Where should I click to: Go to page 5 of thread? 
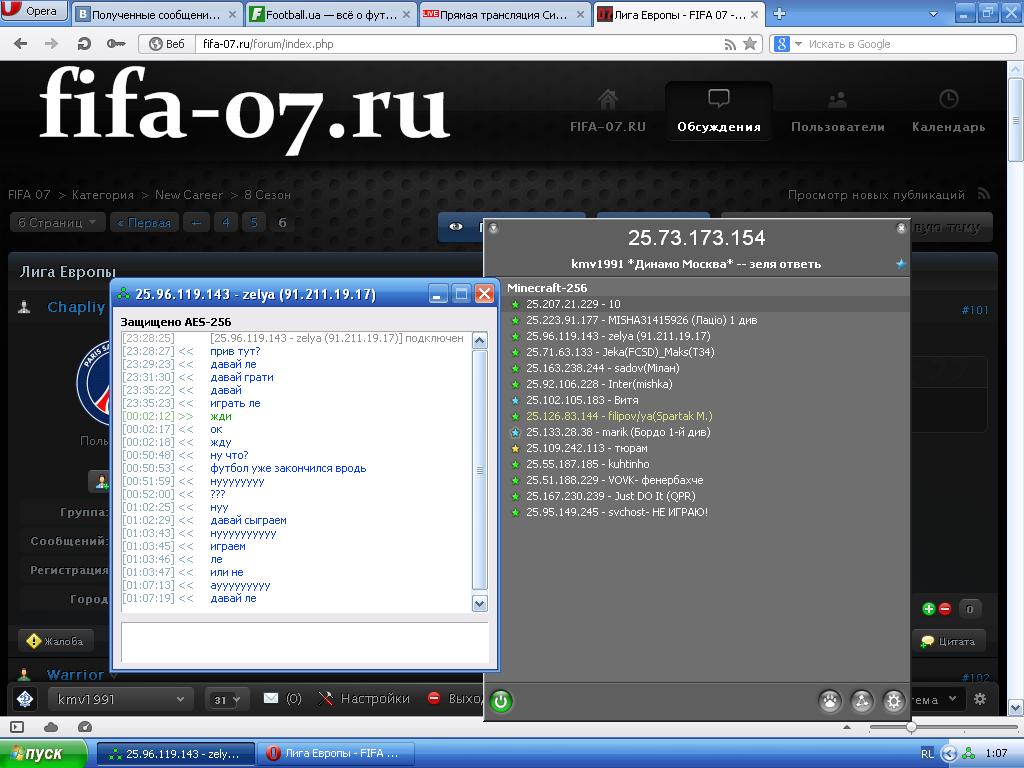[254, 223]
